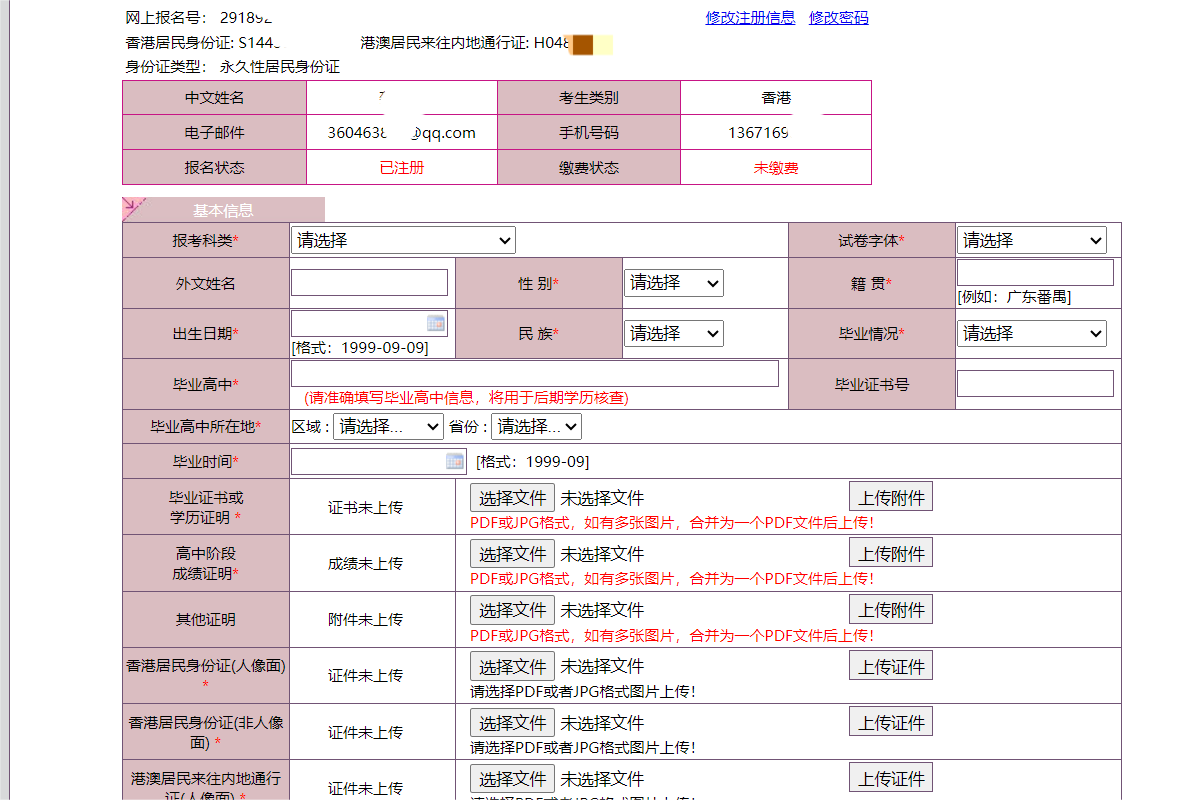Open the 试卷字体 dropdown

pyautogui.click(x=1031, y=240)
